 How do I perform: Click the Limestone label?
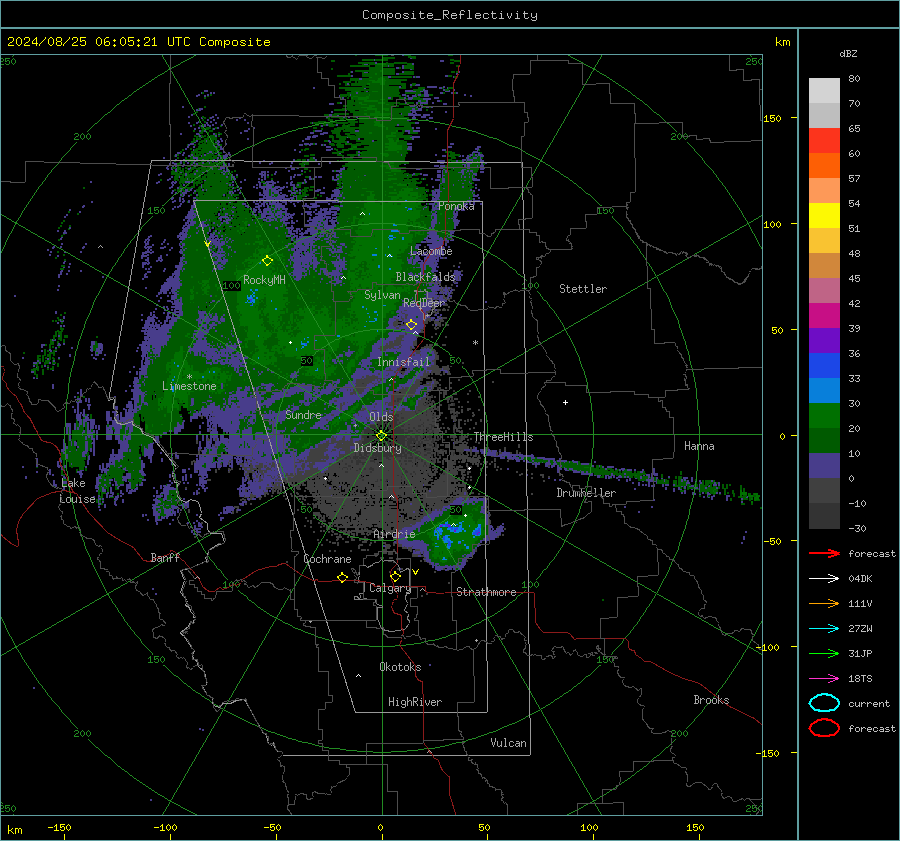click(x=189, y=386)
